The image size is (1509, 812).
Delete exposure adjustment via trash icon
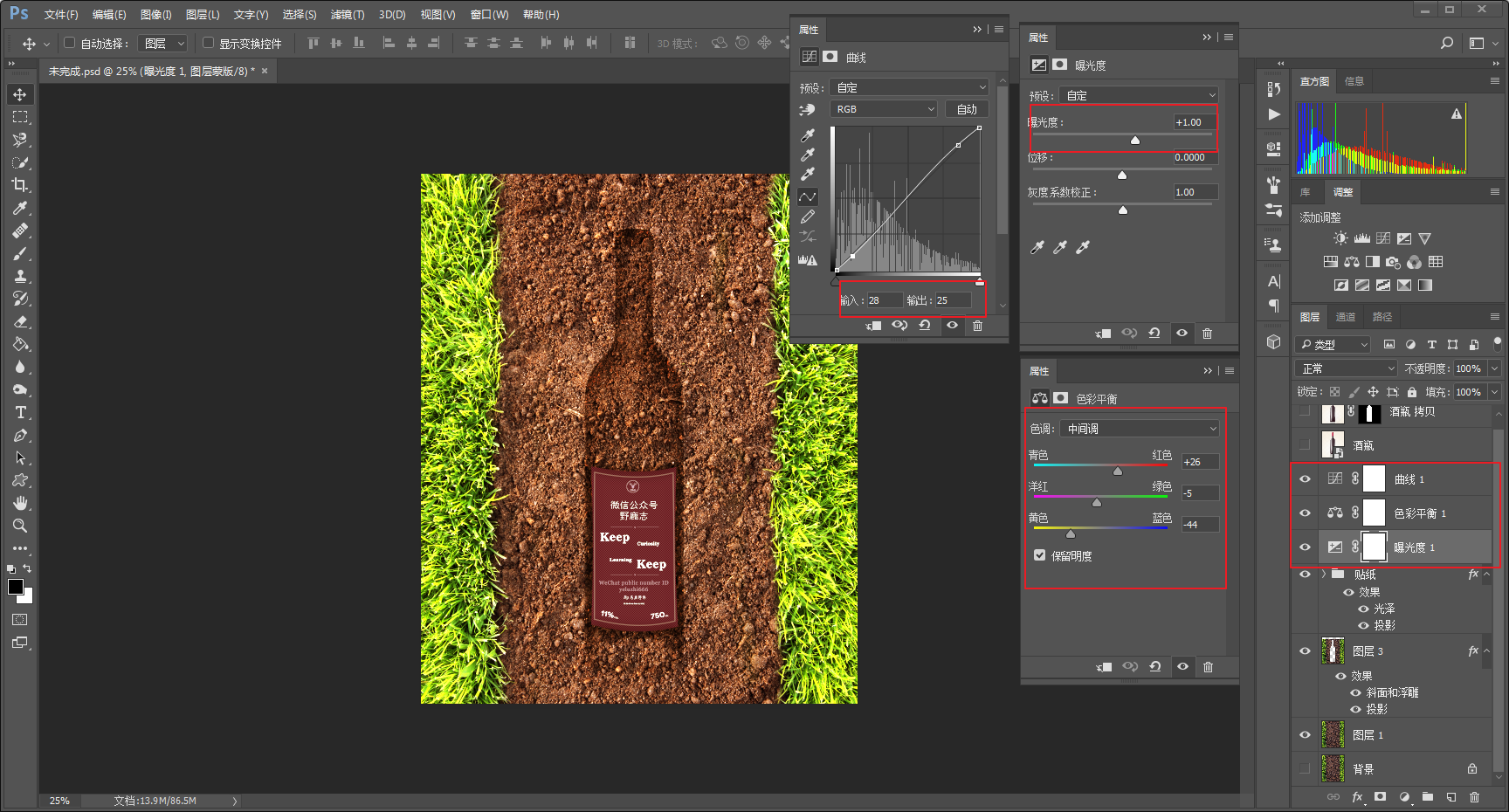(x=1207, y=334)
